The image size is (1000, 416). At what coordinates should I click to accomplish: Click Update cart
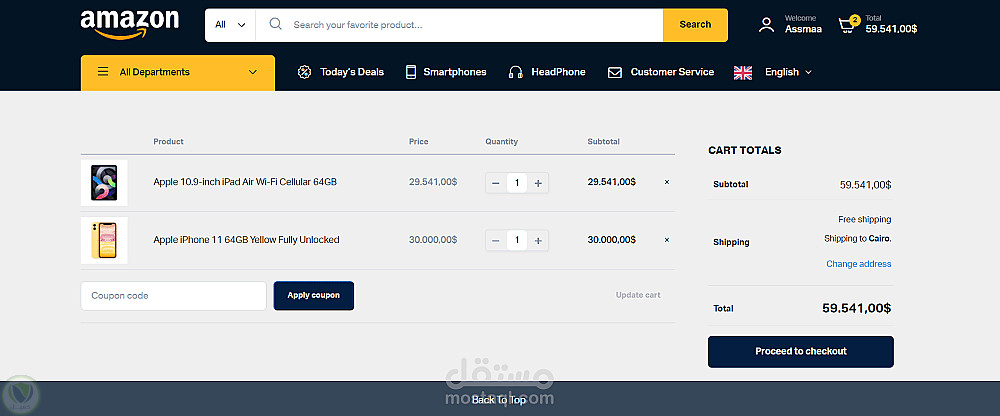[638, 295]
